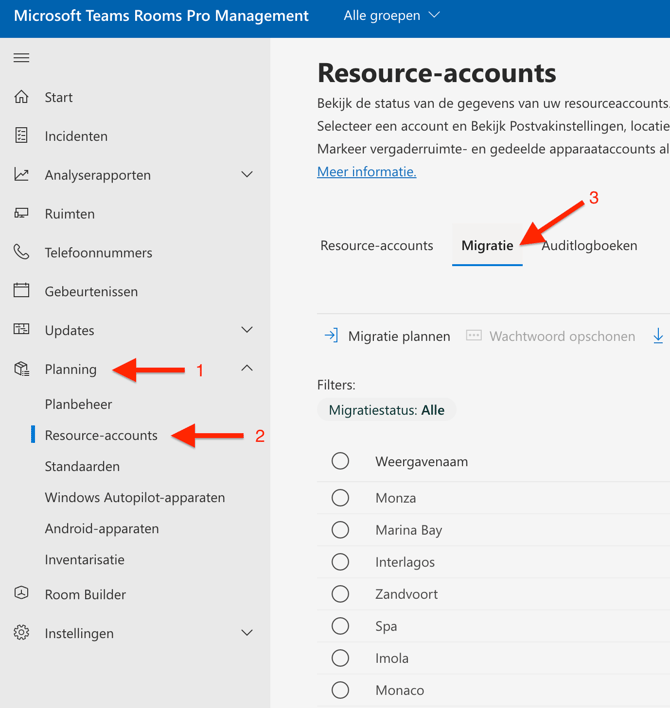Click the download arrow icon in toolbar
Screen dimensions: 670x708
pos(658,336)
